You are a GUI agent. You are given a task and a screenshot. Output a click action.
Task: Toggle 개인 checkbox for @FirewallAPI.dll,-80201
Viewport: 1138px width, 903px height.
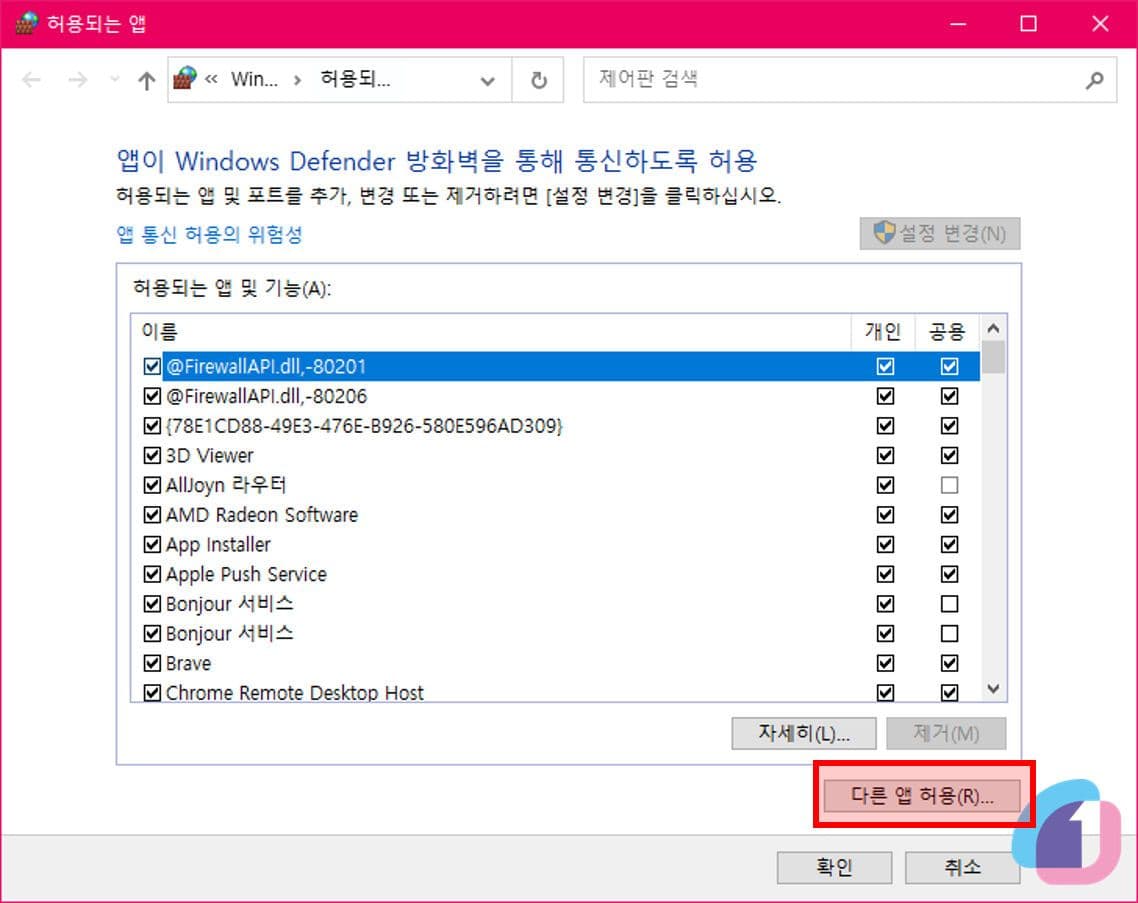pyautogui.click(x=885, y=366)
